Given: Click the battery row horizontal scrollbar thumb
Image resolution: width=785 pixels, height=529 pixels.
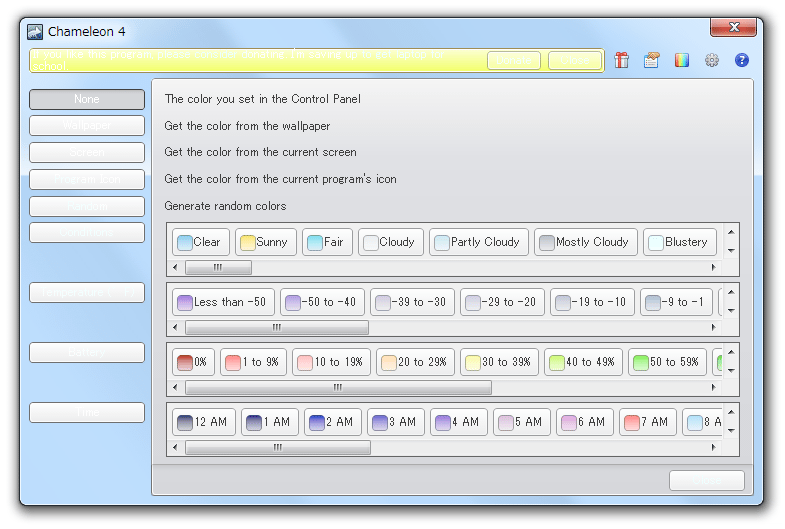Looking at the screenshot, I should [x=338, y=388].
